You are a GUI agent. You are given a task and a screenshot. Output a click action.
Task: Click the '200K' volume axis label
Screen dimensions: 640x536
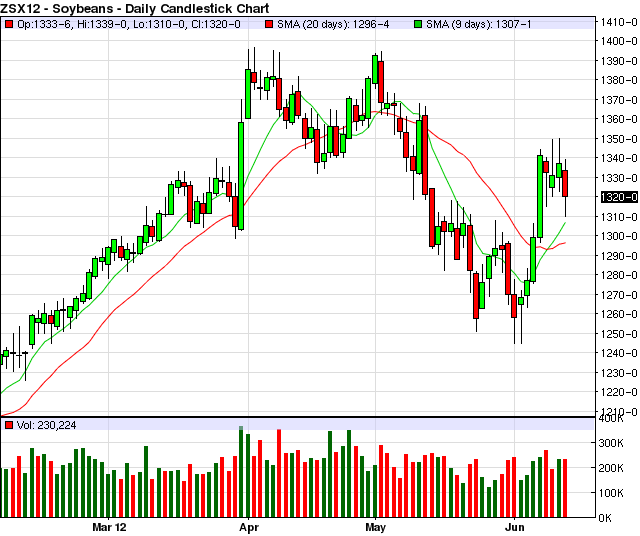611,468
